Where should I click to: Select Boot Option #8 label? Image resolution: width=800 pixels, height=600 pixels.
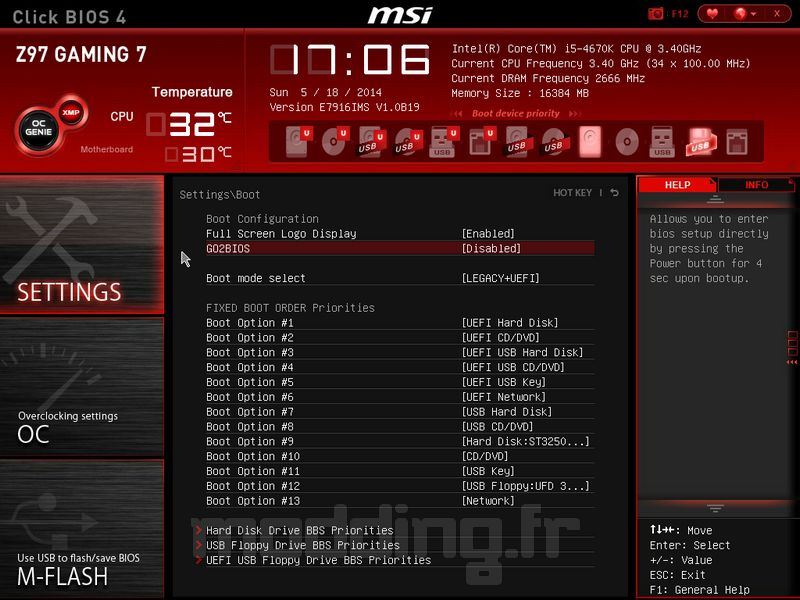pos(249,427)
